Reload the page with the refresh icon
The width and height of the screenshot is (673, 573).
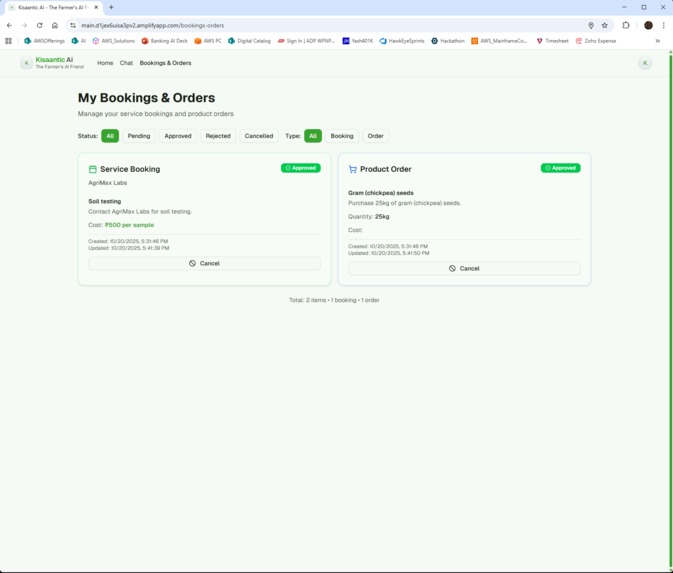point(39,25)
